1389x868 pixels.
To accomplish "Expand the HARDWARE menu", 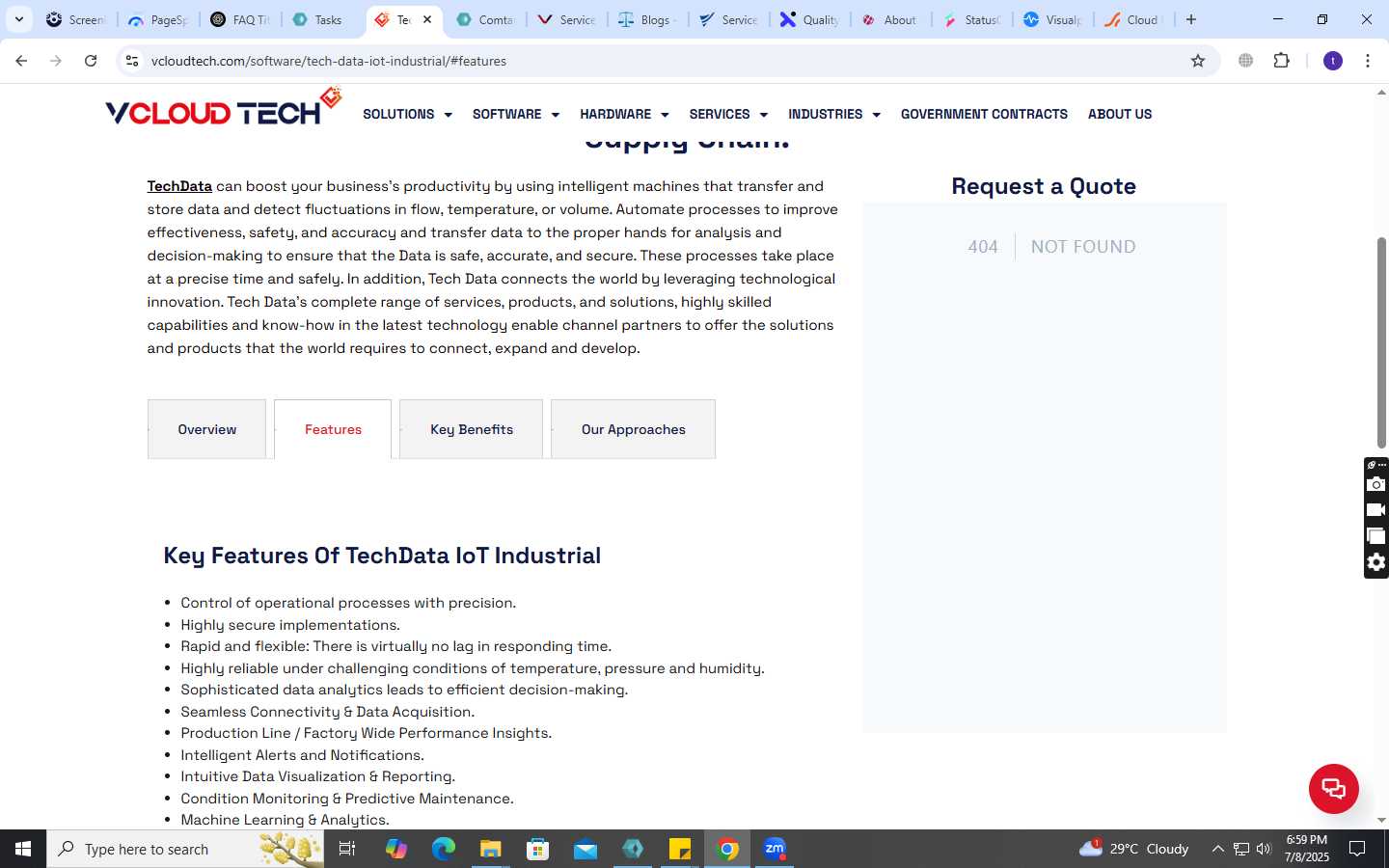I will click(624, 114).
